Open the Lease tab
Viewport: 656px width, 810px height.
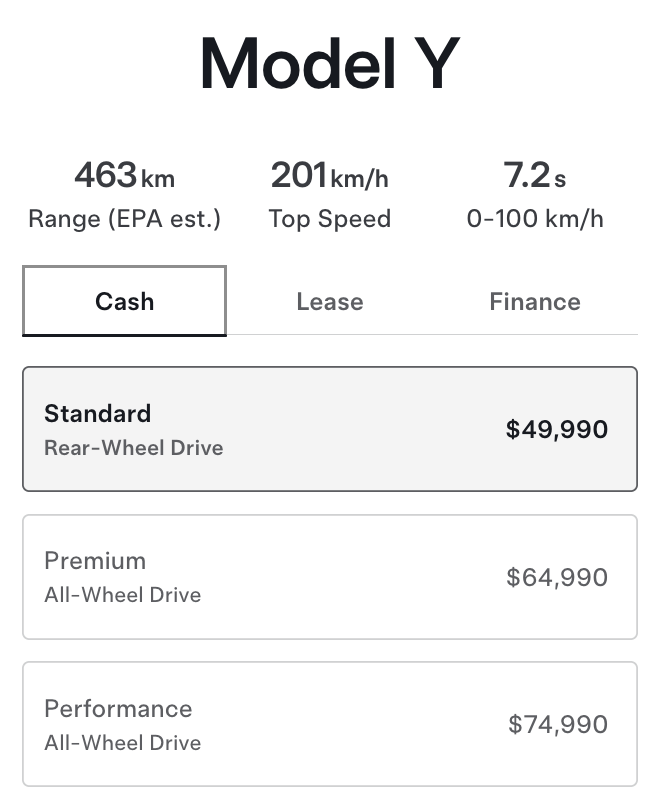[329, 301]
